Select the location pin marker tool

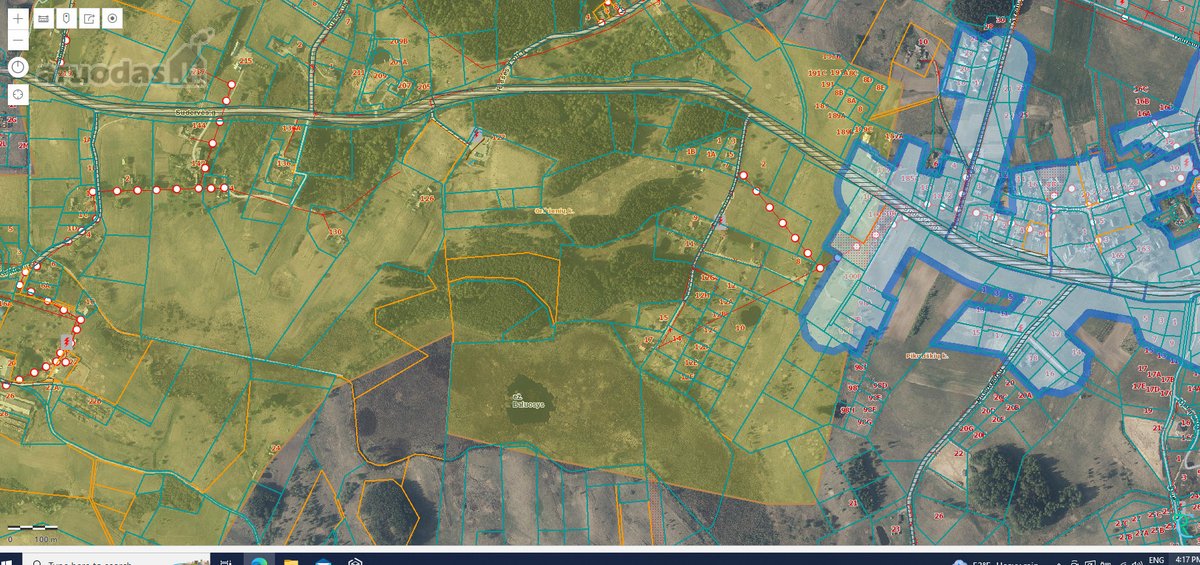(66, 18)
